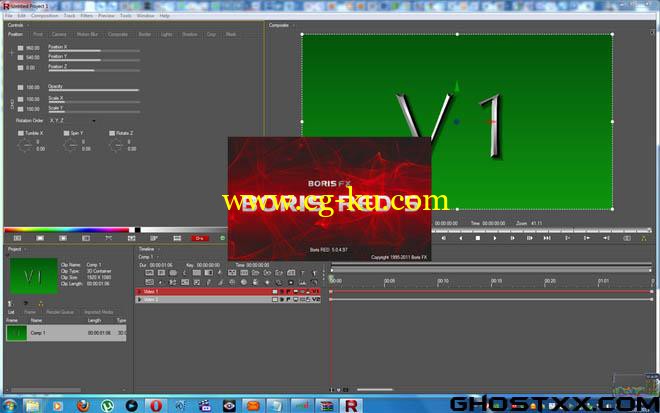Screen dimensions: 660x413
Task: Click the first timeline tool icon, top row
Action: (149, 273)
